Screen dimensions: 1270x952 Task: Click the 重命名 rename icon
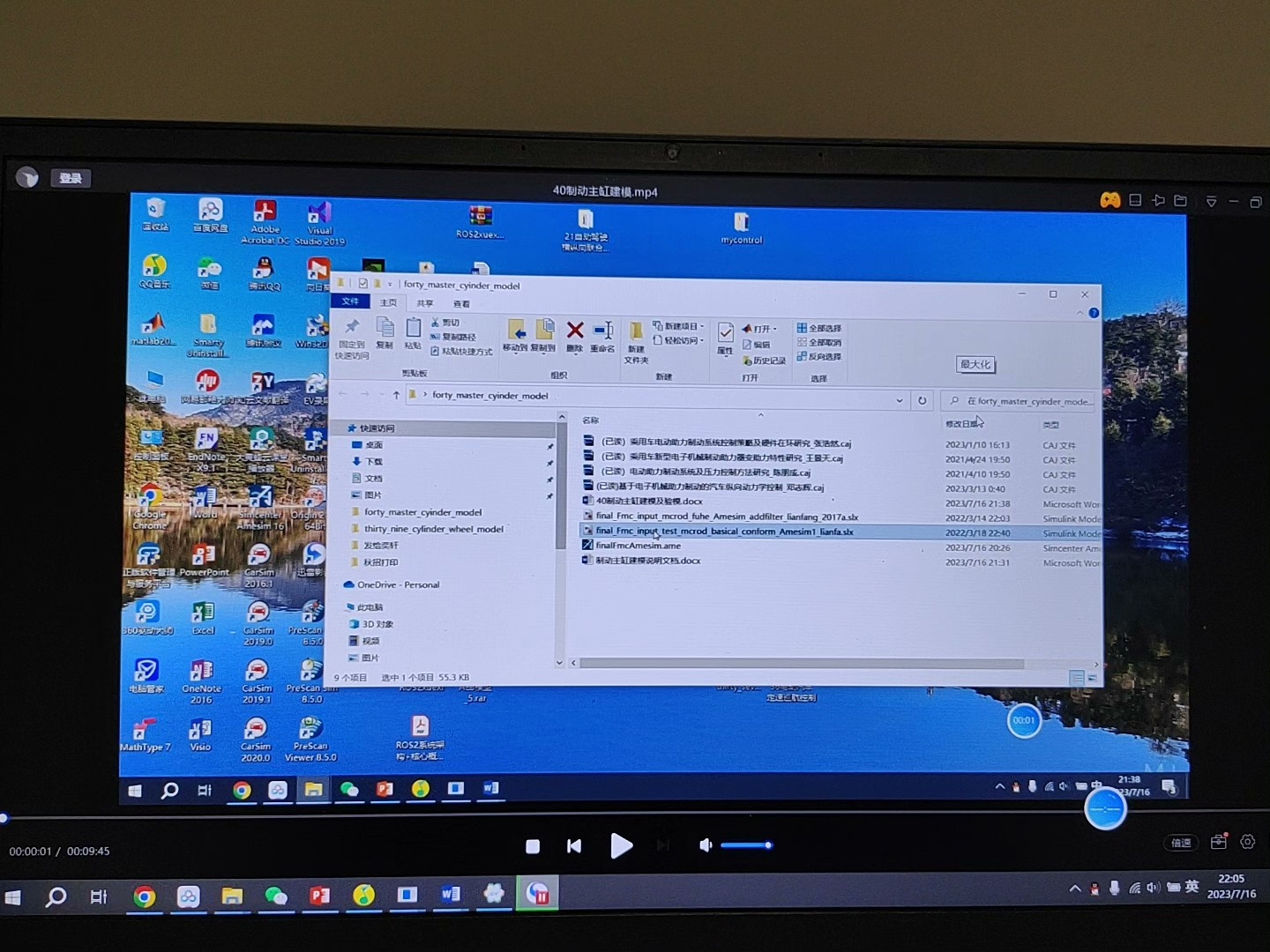point(603,338)
